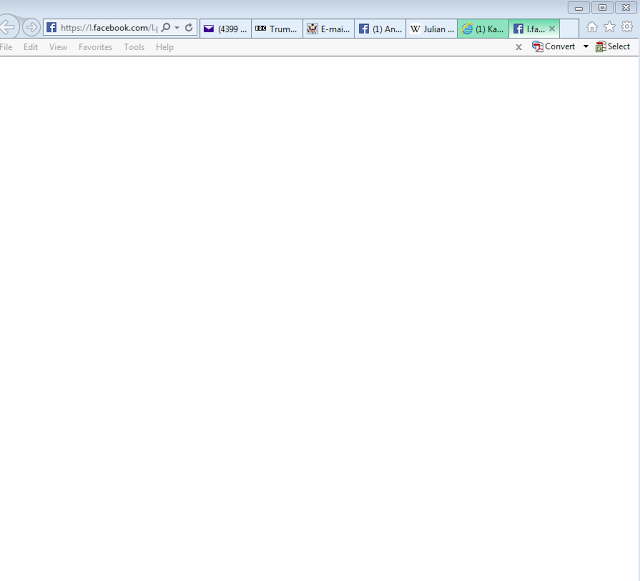640x581 pixels.
Task: Open Favorites with the star icon
Action: coord(609,27)
